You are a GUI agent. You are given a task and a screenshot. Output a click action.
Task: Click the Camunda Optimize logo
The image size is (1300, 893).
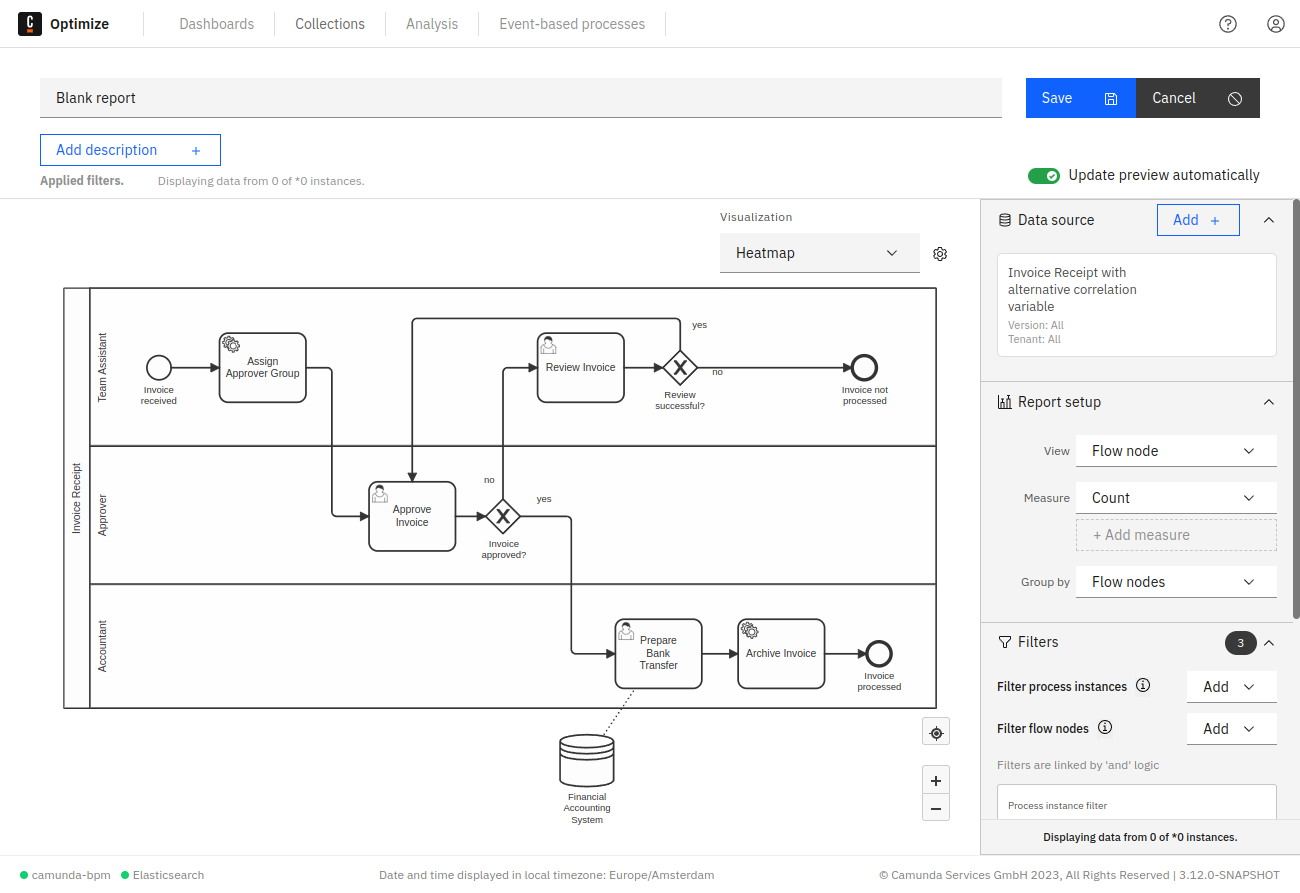click(30, 23)
